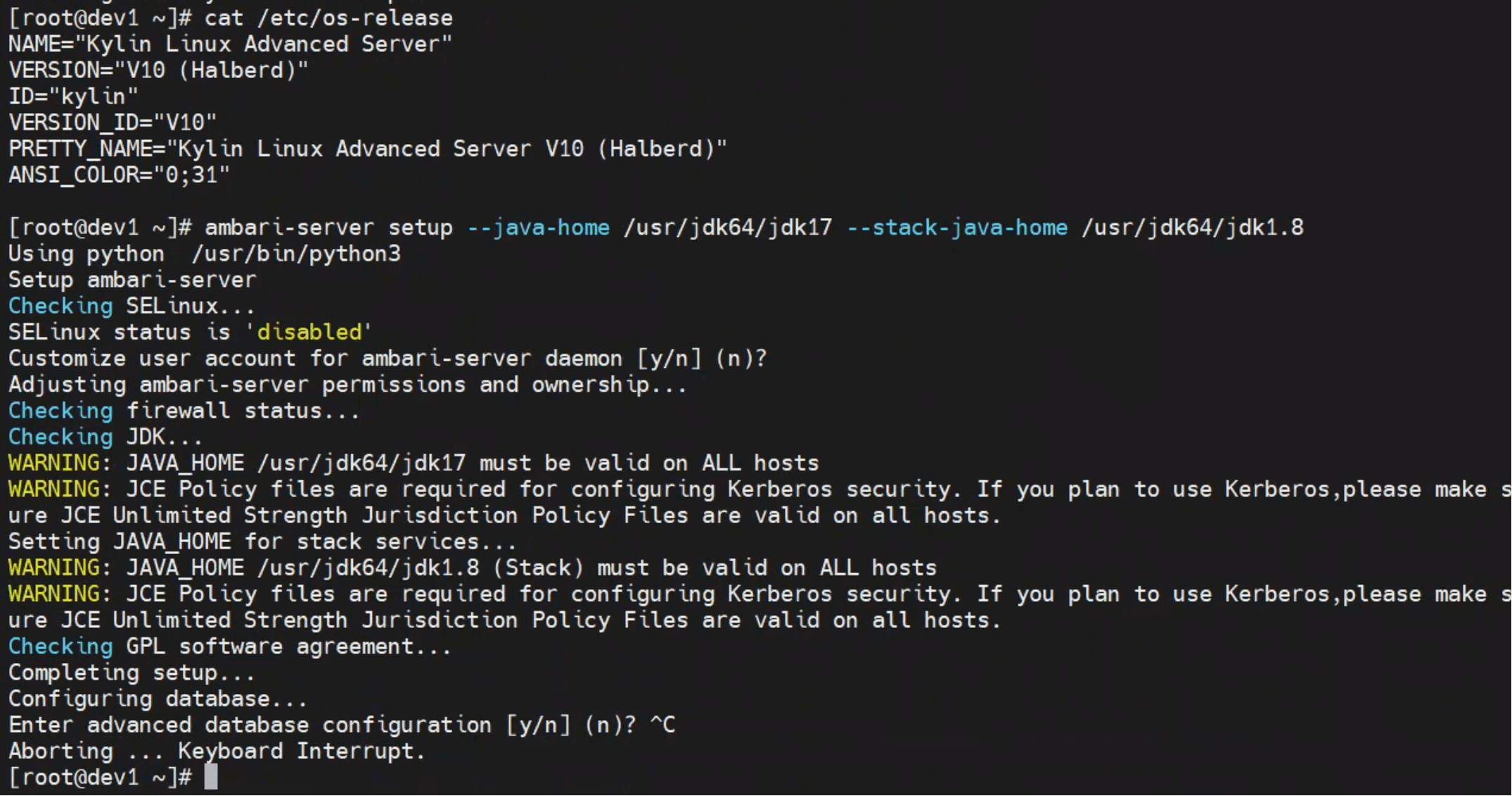Click the 'Checking JDK...' line
The width and height of the screenshot is (1512, 796).
tap(105, 437)
